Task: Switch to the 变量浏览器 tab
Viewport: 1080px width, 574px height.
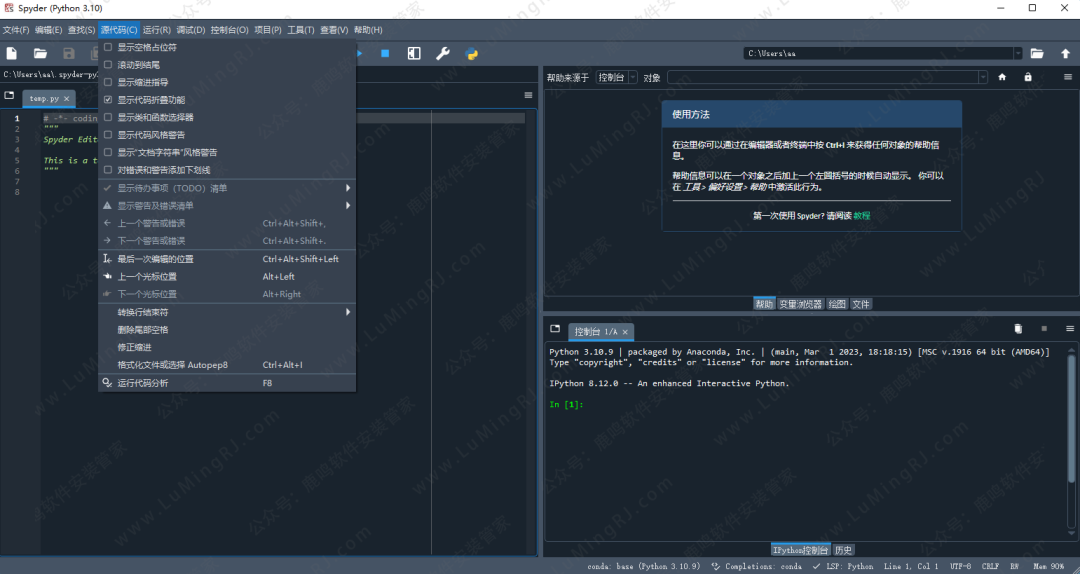Action: tap(800, 304)
